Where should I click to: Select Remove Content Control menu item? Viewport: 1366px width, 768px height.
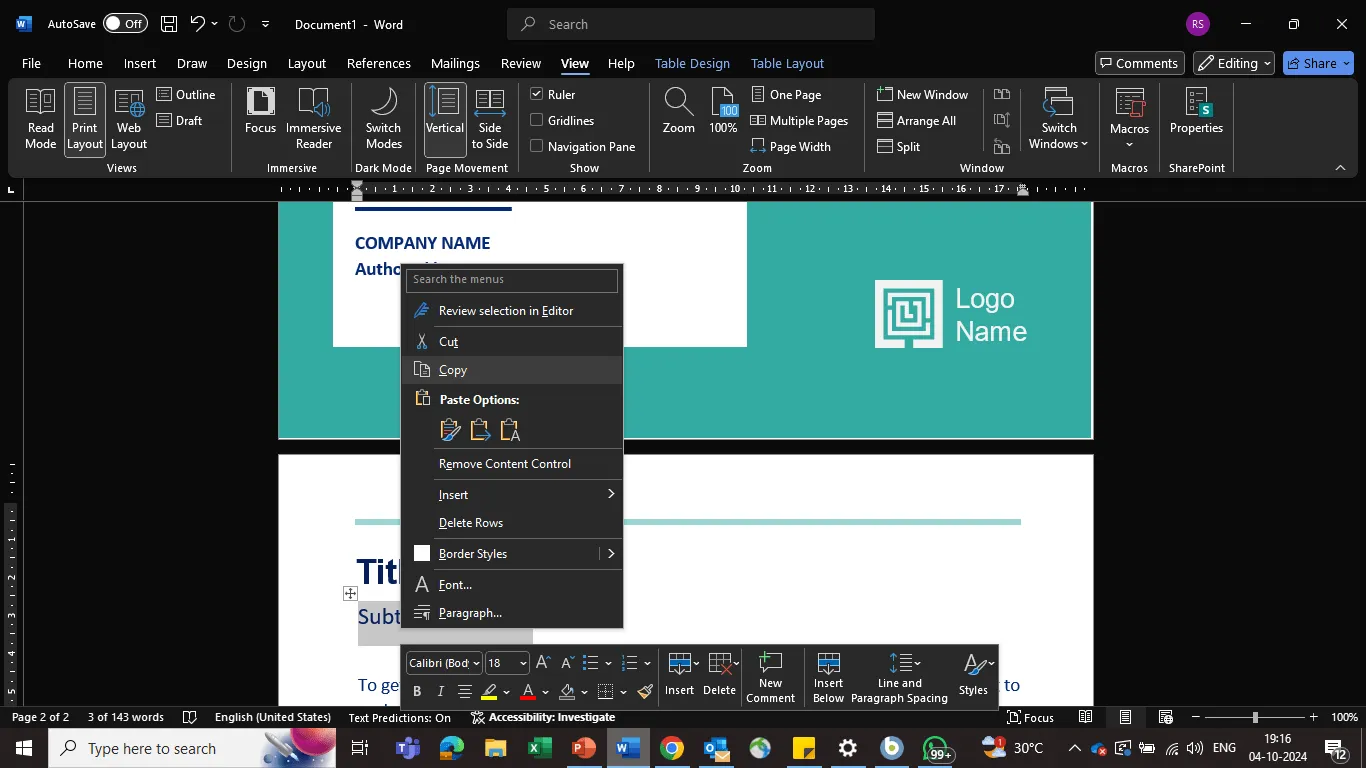(512, 464)
